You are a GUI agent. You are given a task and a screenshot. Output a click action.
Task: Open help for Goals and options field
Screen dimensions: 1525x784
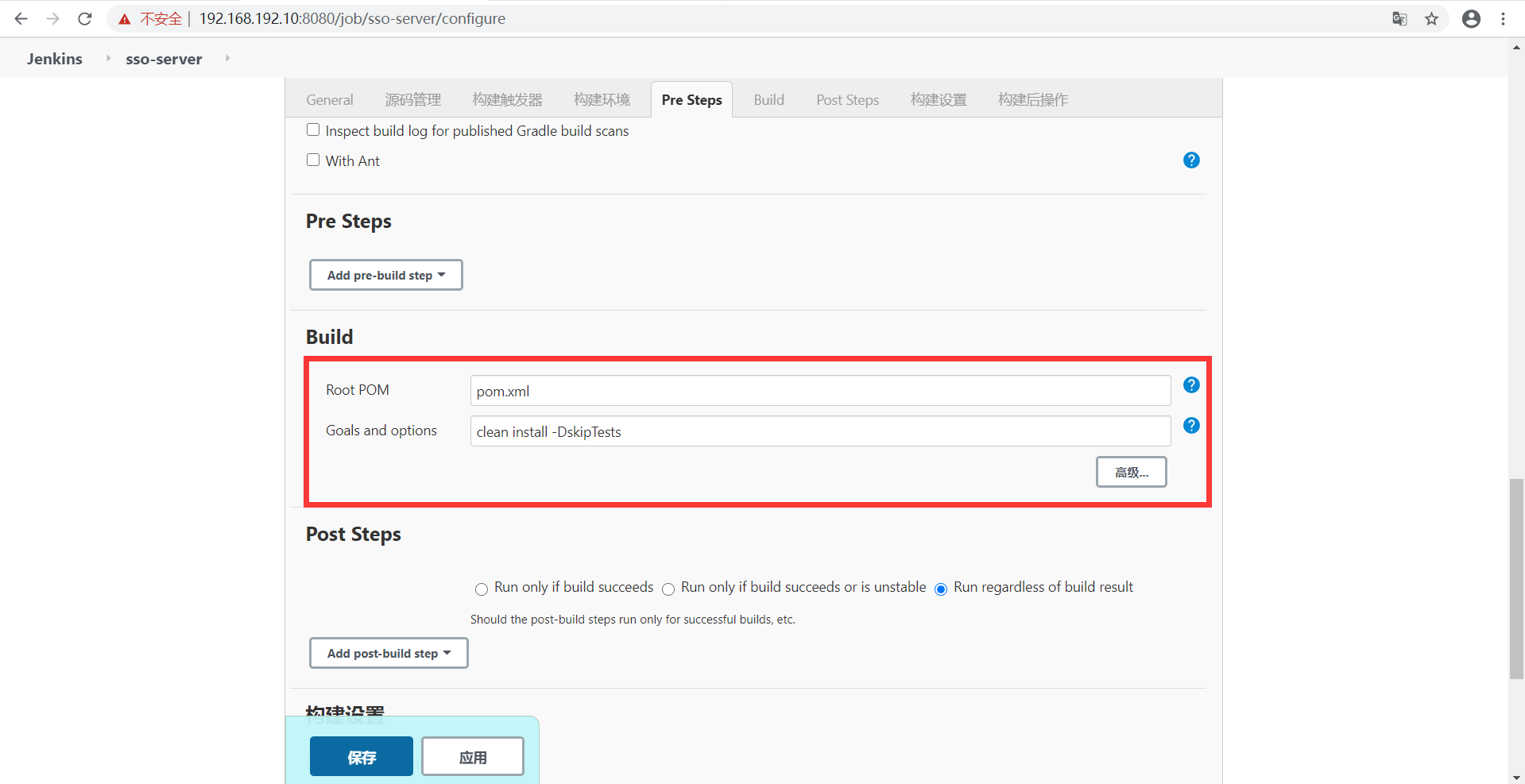pos(1191,426)
